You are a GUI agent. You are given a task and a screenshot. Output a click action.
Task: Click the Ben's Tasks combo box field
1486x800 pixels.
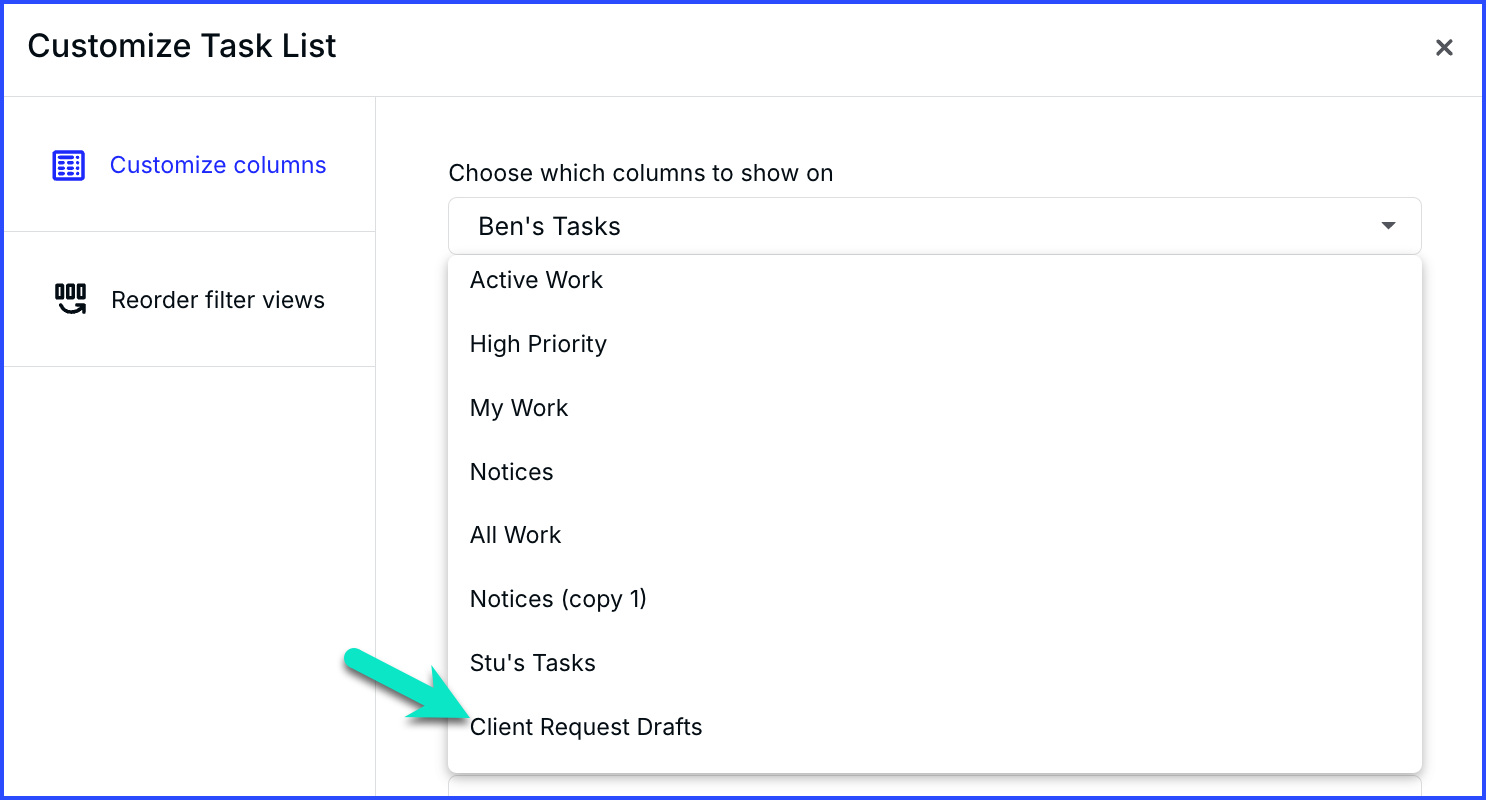[x=934, y=226]
